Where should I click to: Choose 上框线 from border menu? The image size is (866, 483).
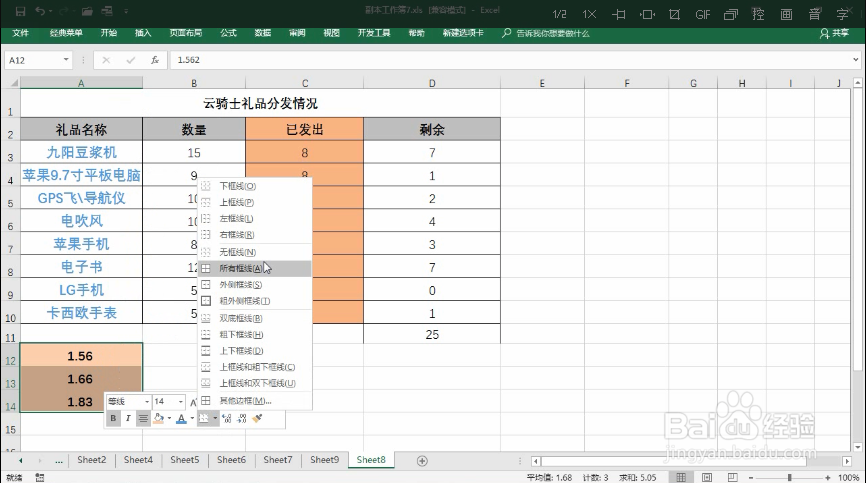(255, 202)
